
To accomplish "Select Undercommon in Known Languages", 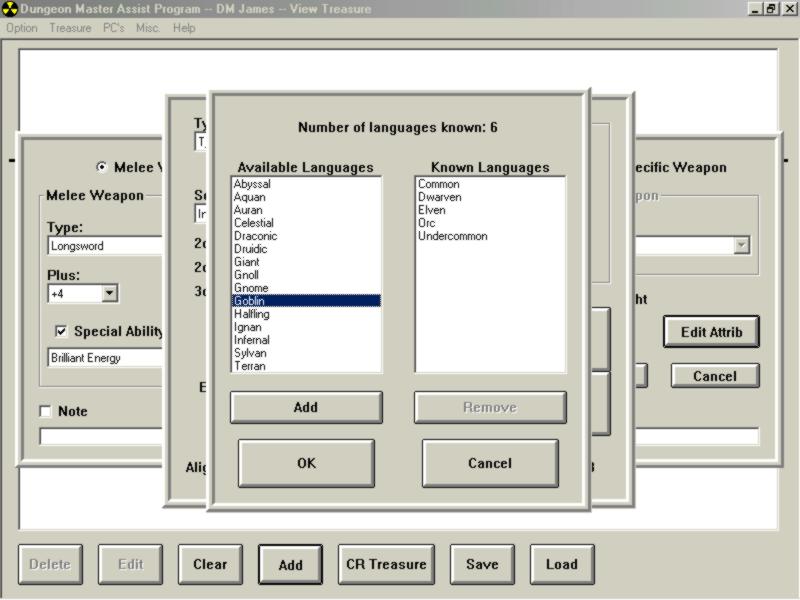I will 452,236.
